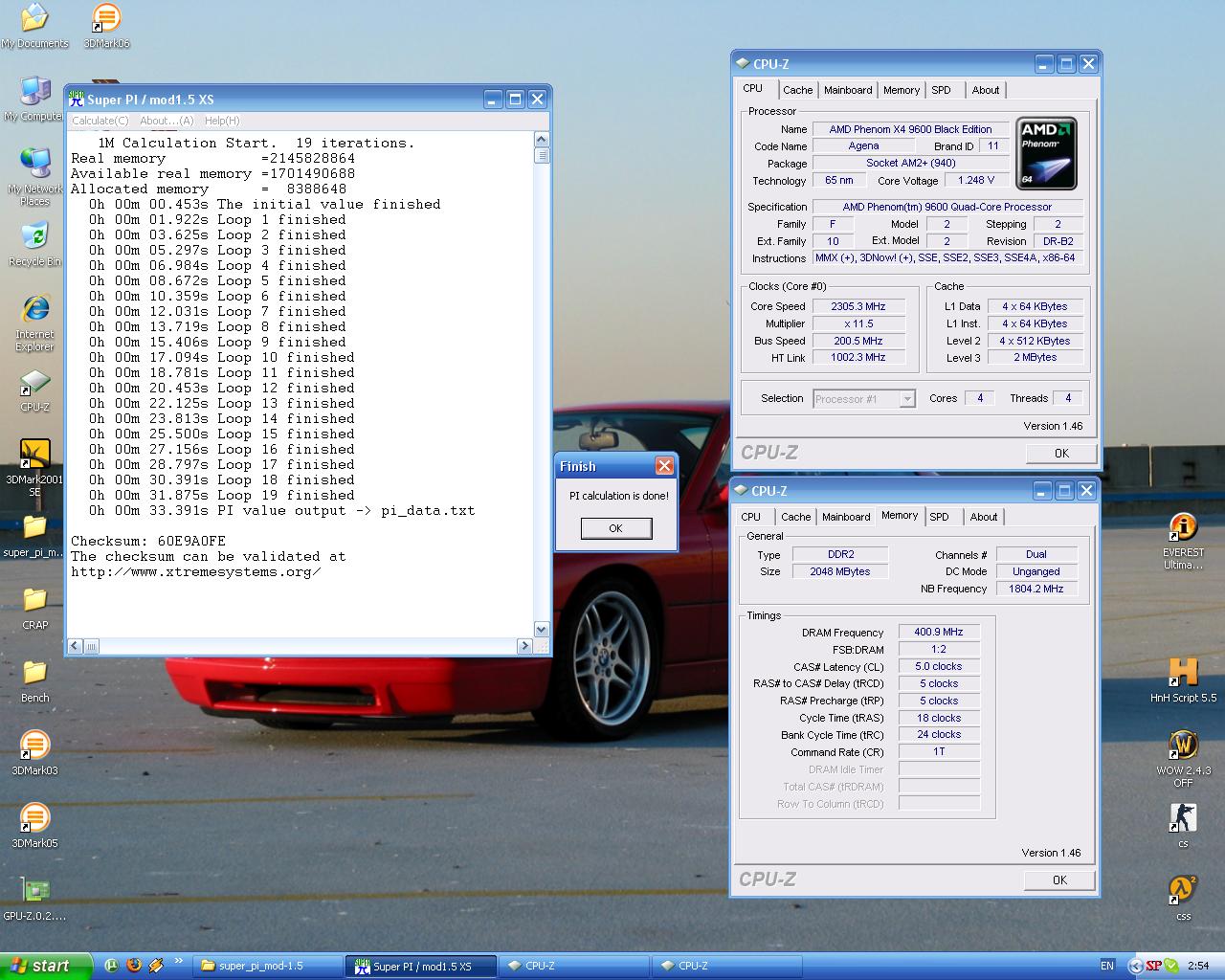Open the Recycle Bin icon
This screenshot has width=1225, height=980.
(34, 245)
